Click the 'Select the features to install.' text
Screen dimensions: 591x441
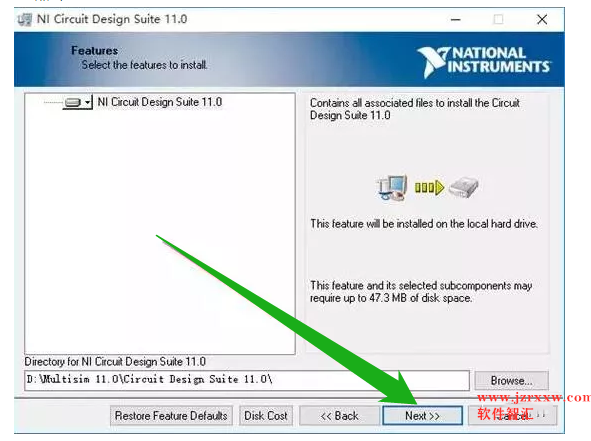point(144,65)
